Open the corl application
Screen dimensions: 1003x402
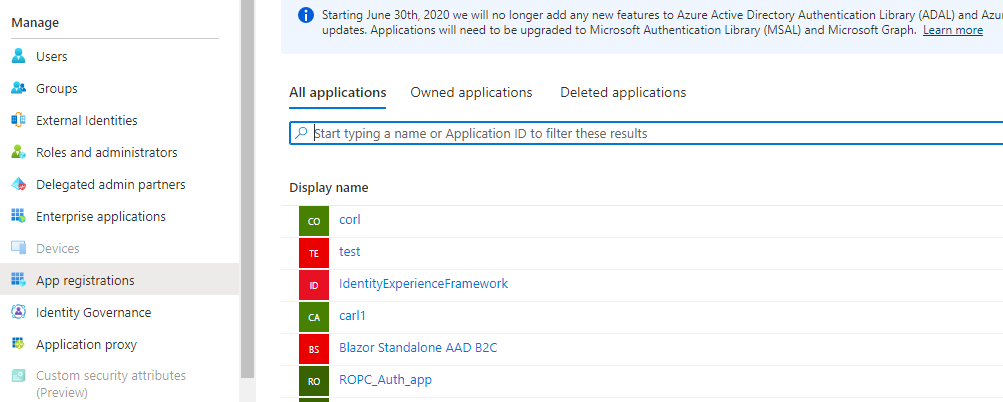pyautogui.click(x=350, y=220)
